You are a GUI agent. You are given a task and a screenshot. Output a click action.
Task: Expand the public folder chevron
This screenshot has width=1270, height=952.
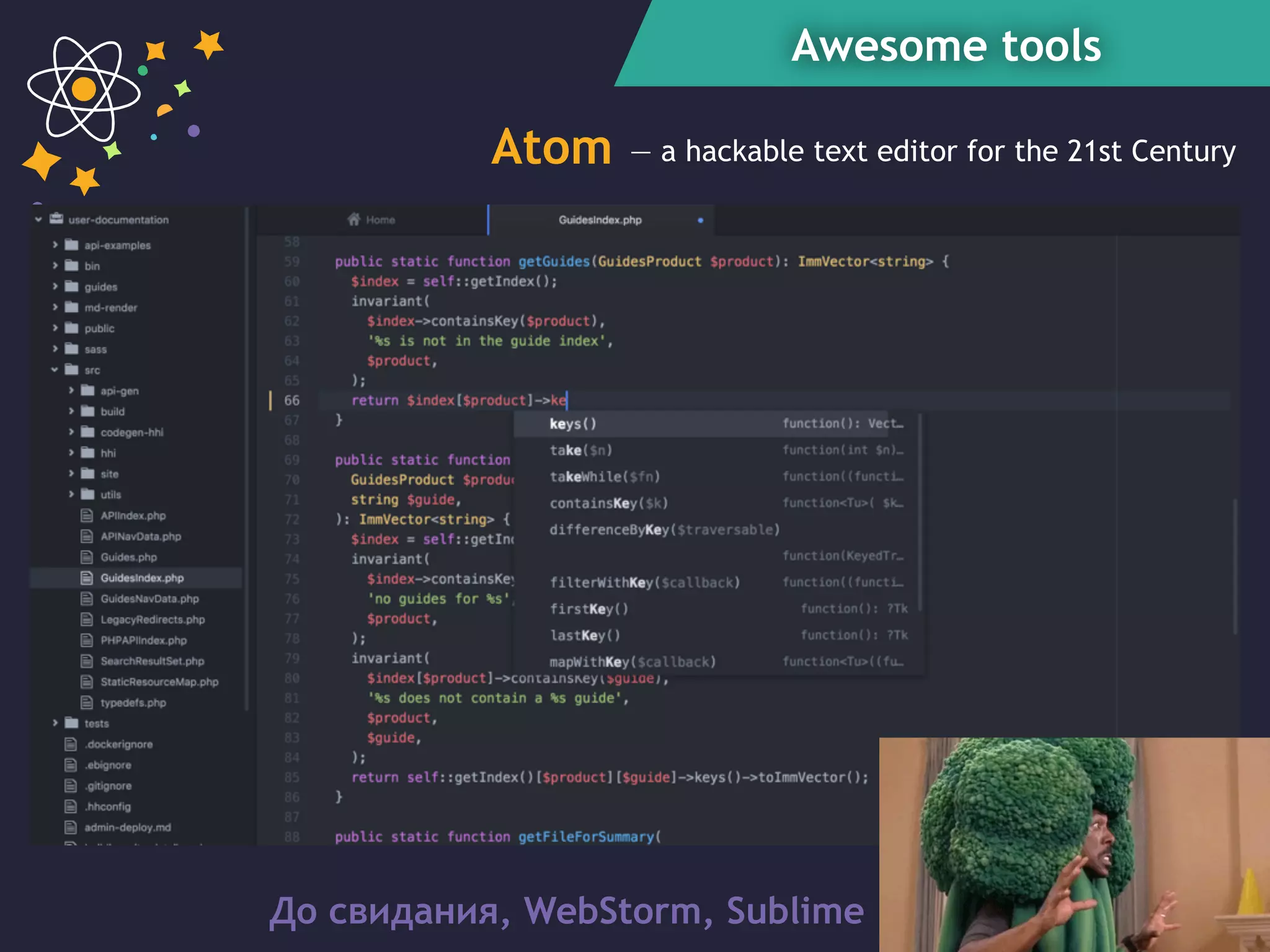[x=55, y=328]
